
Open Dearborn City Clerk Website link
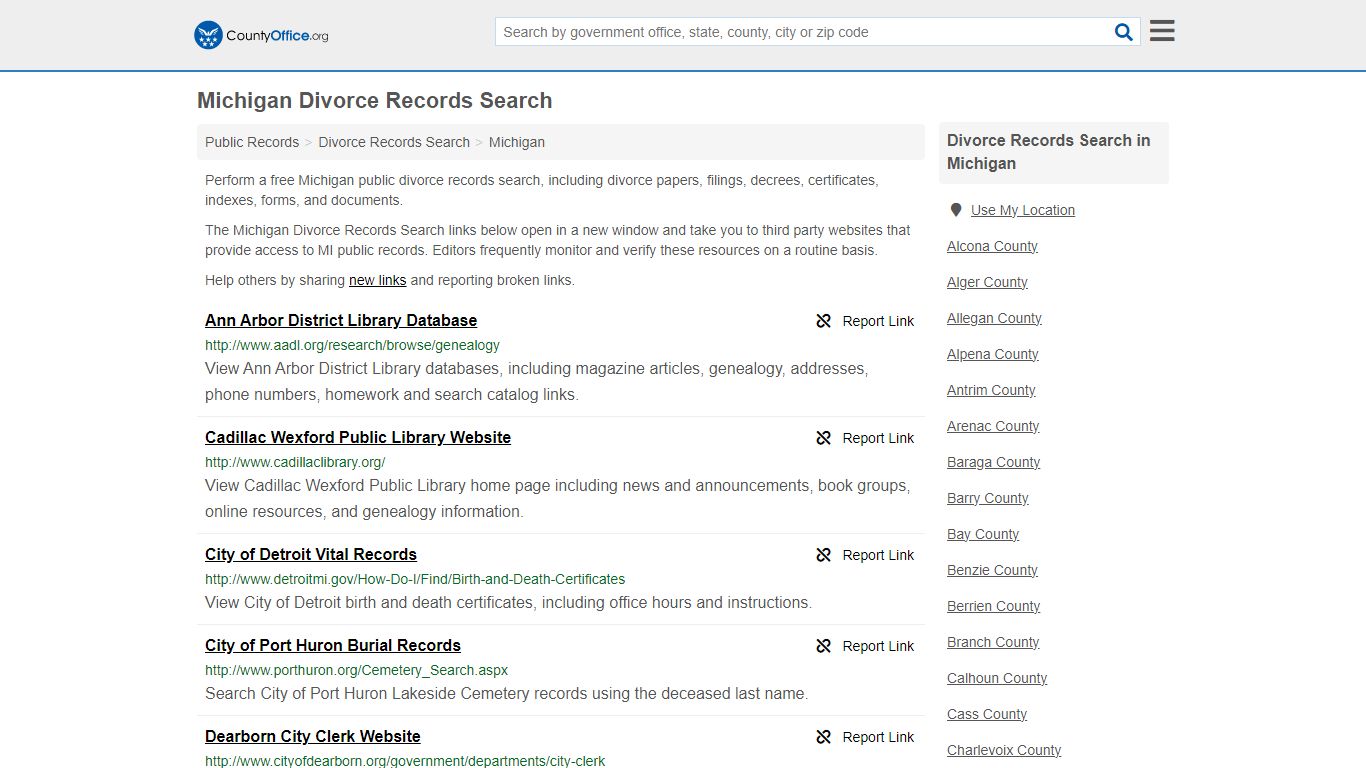tap(313, 736)
